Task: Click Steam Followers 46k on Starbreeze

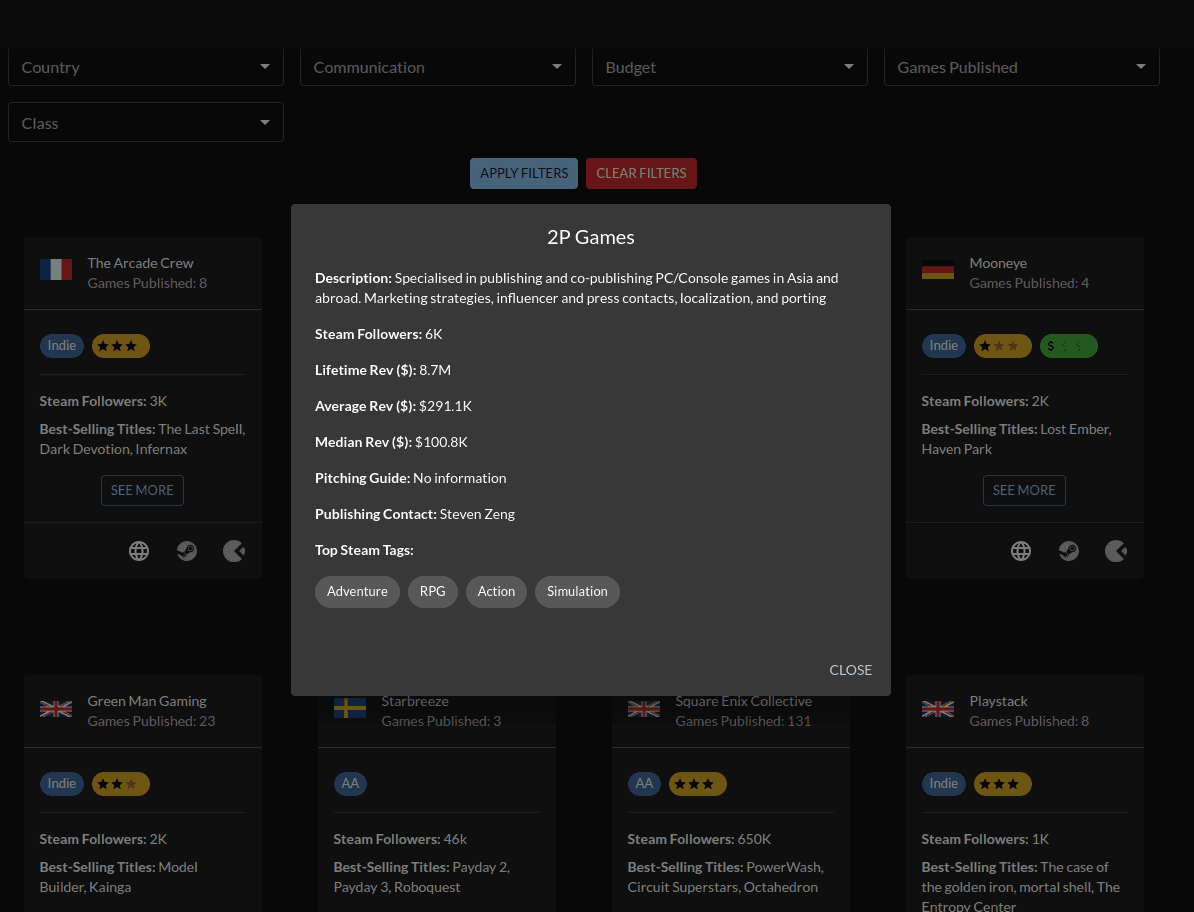Action: (400, 839)
